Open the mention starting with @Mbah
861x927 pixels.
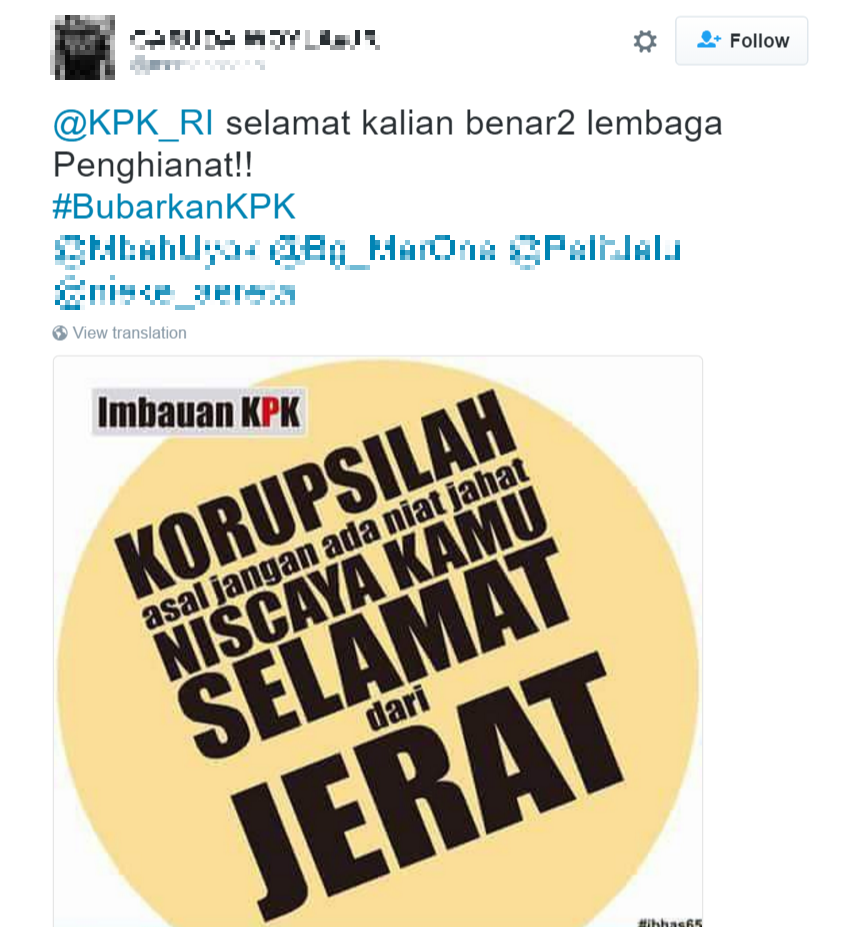(157, 249)
